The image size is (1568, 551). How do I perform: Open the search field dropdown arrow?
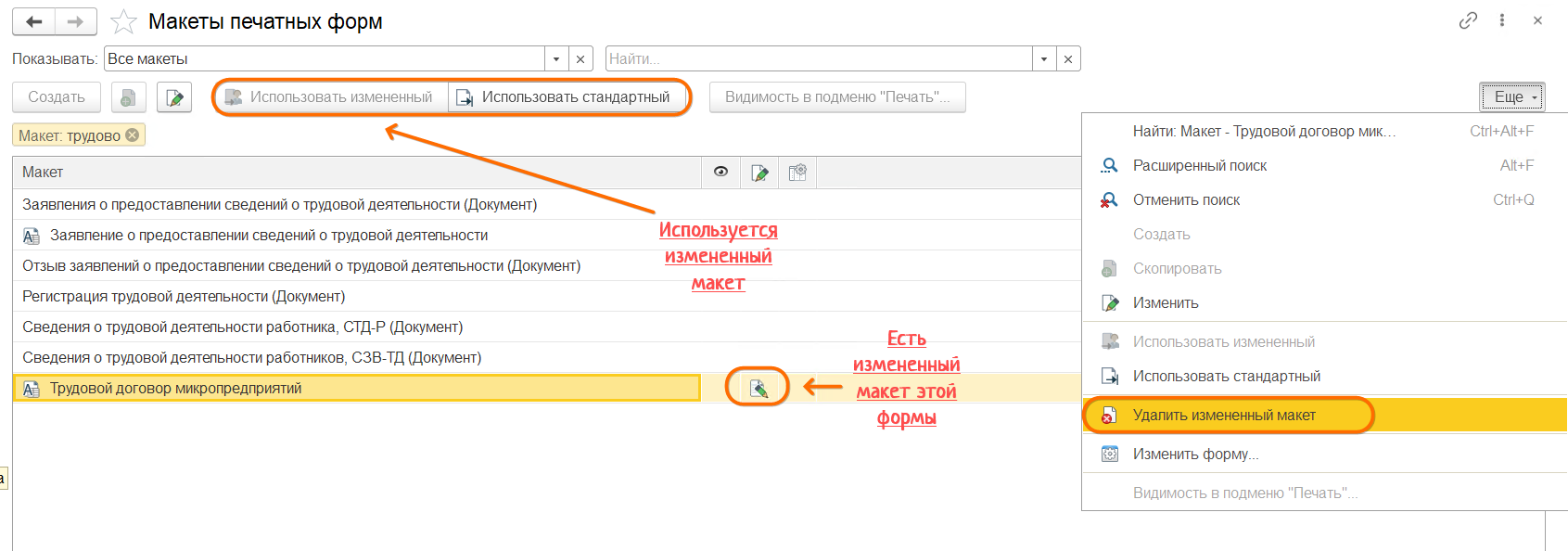[x=1044, y=58]
